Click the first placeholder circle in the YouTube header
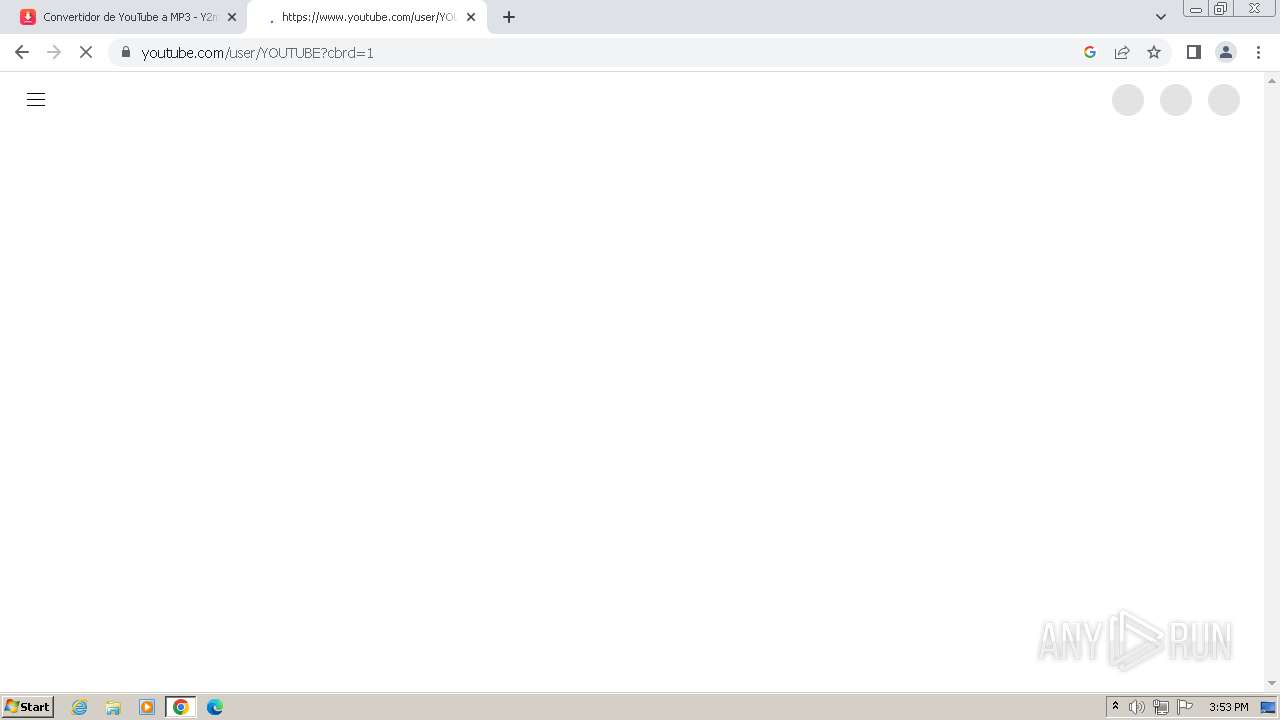Screen dimensions: 1280x720 click(x=1128, y=100)
